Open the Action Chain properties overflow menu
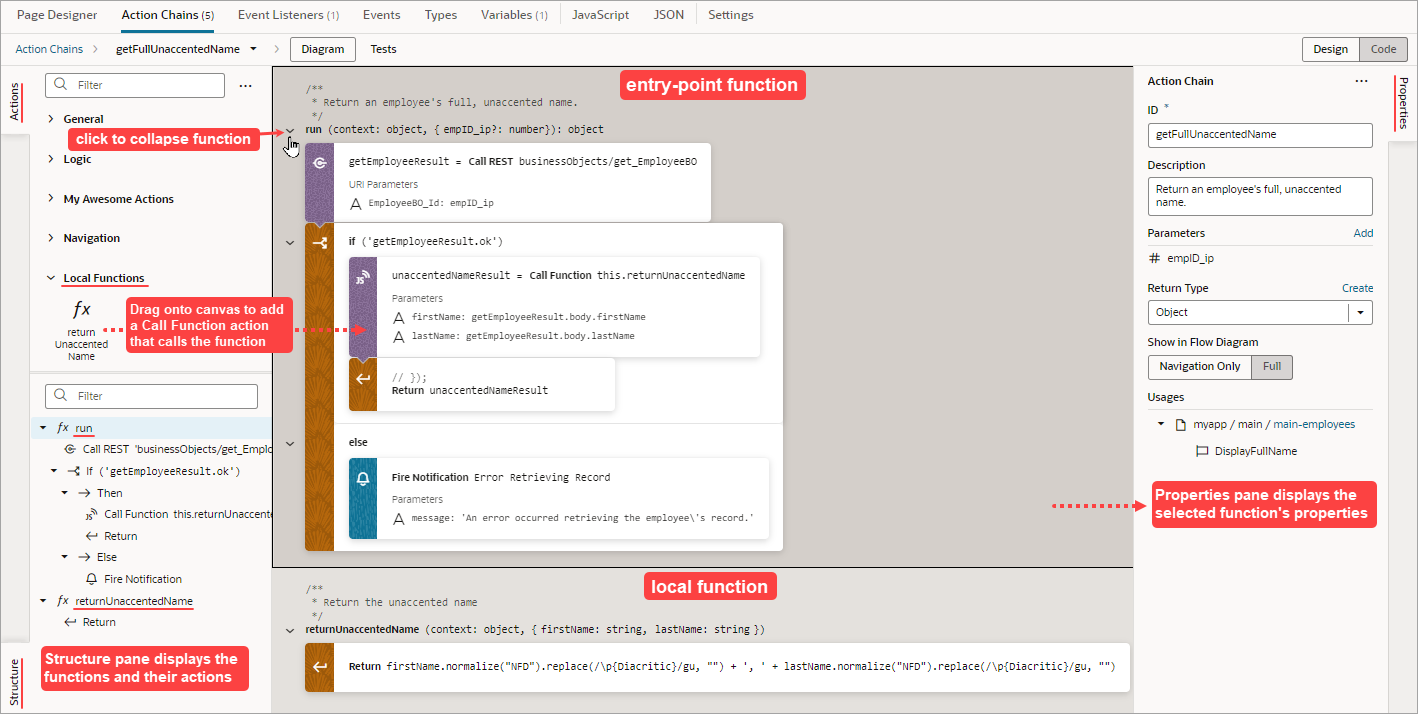Viewport: 1418px width, 714px height. [1360, 81]
